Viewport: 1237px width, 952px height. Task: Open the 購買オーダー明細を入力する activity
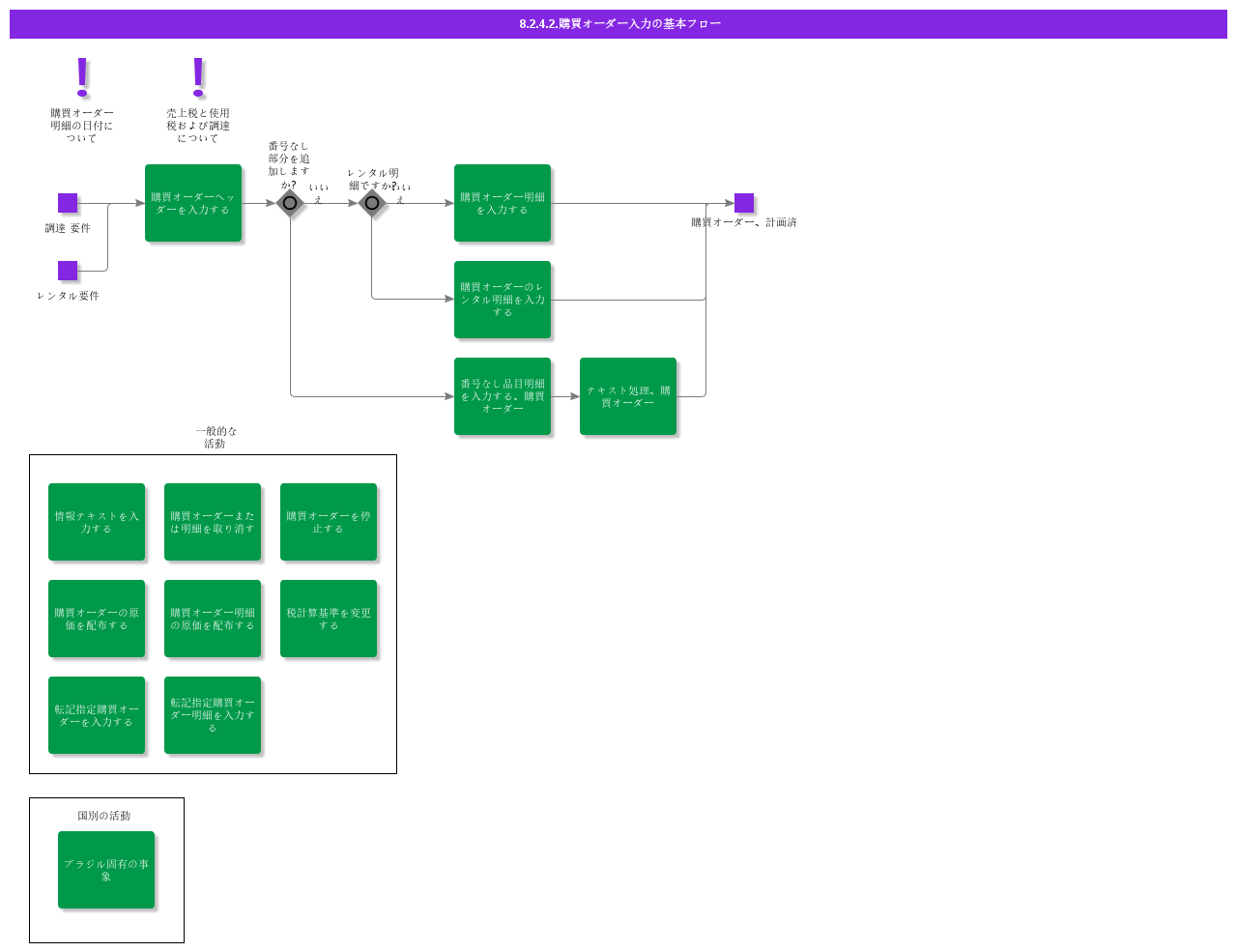[x=503, y=203]
